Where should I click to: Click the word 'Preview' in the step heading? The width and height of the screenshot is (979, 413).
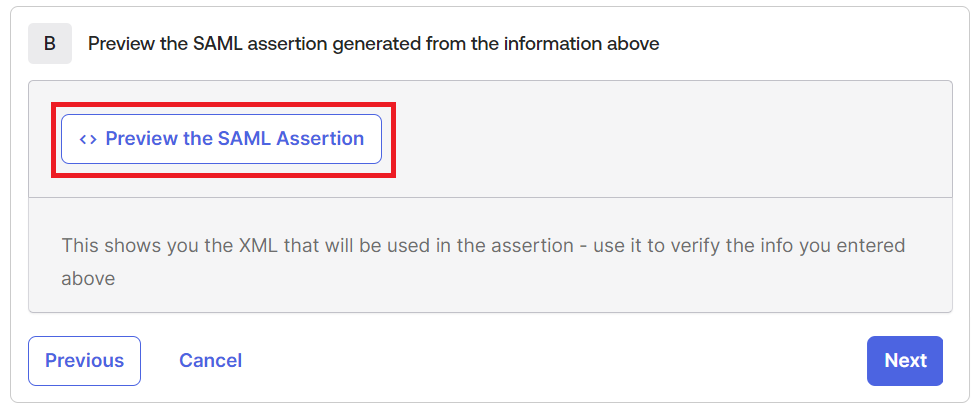pyautogui.click(x=120, y=44)
